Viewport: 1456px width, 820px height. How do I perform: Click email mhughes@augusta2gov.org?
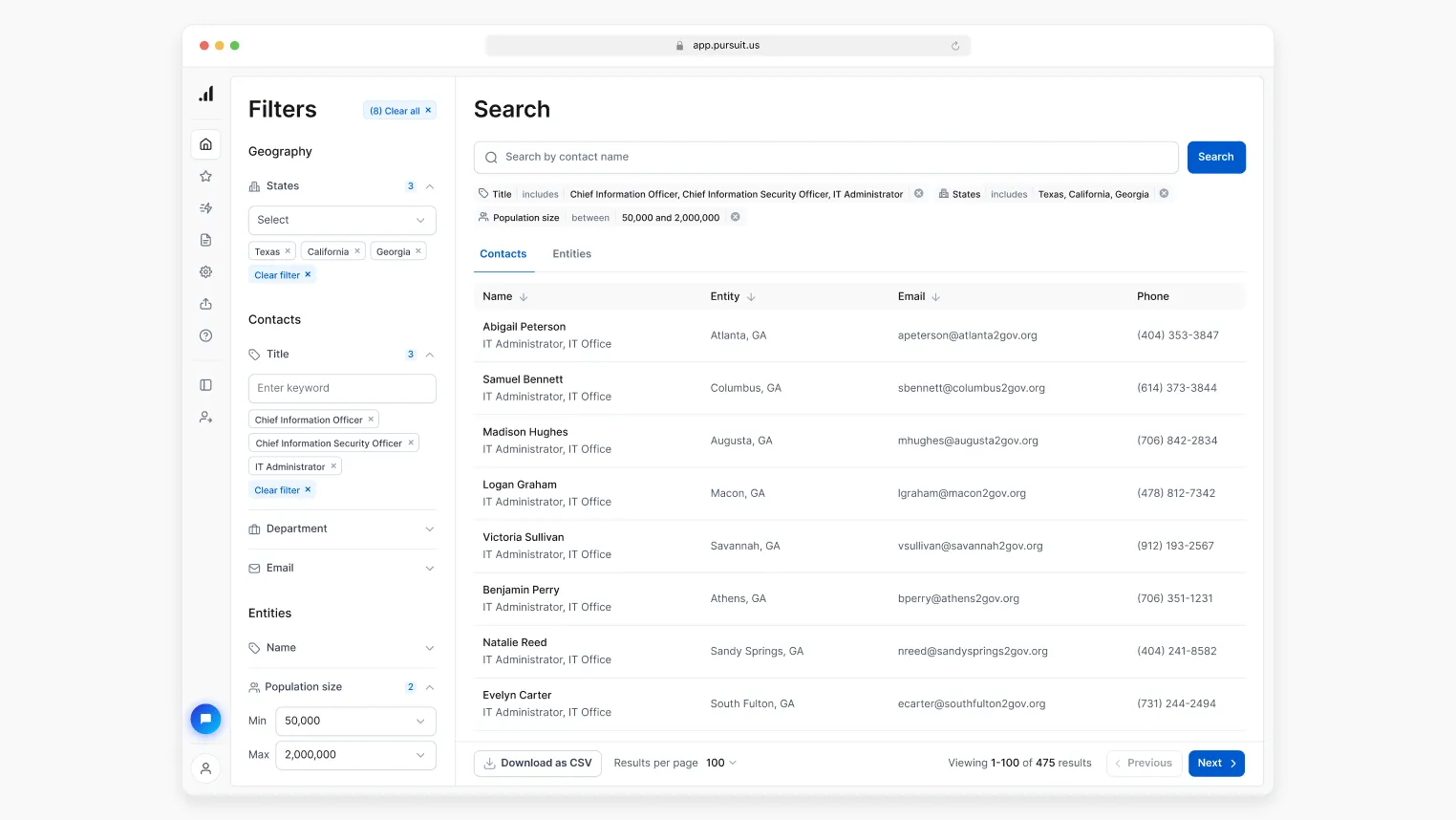(x=968, y=441)
